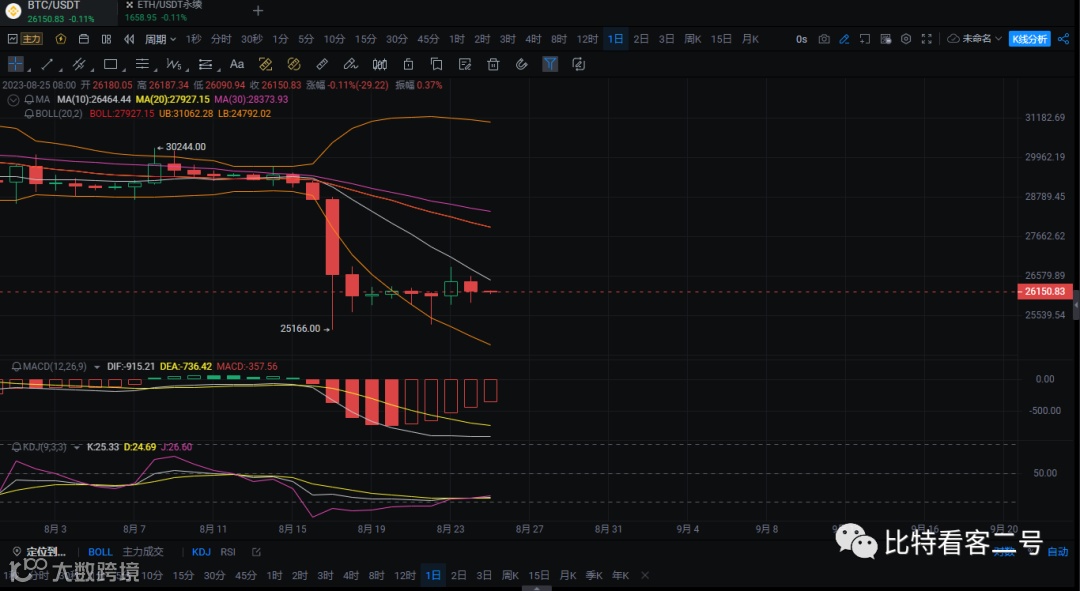
Task: Toggle the KDJ indicator at bottom
Action: click(x=201, y=552)
